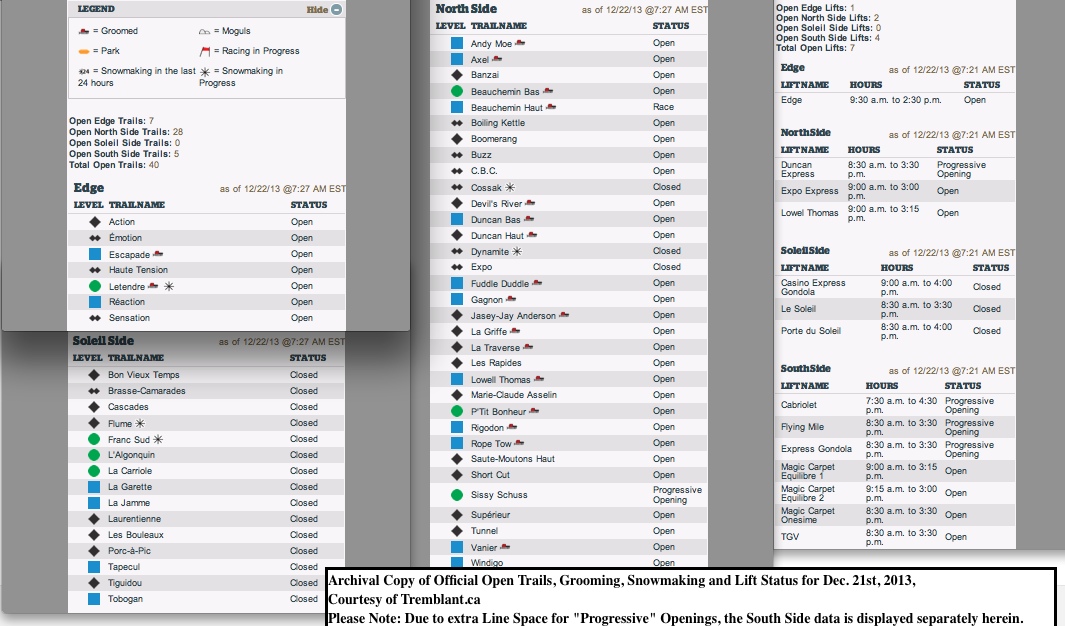Click the Le Soleil lift Closed status
Image resolution: width=1065 pixels, height=626 pixels.
click(x=986, y=309)
